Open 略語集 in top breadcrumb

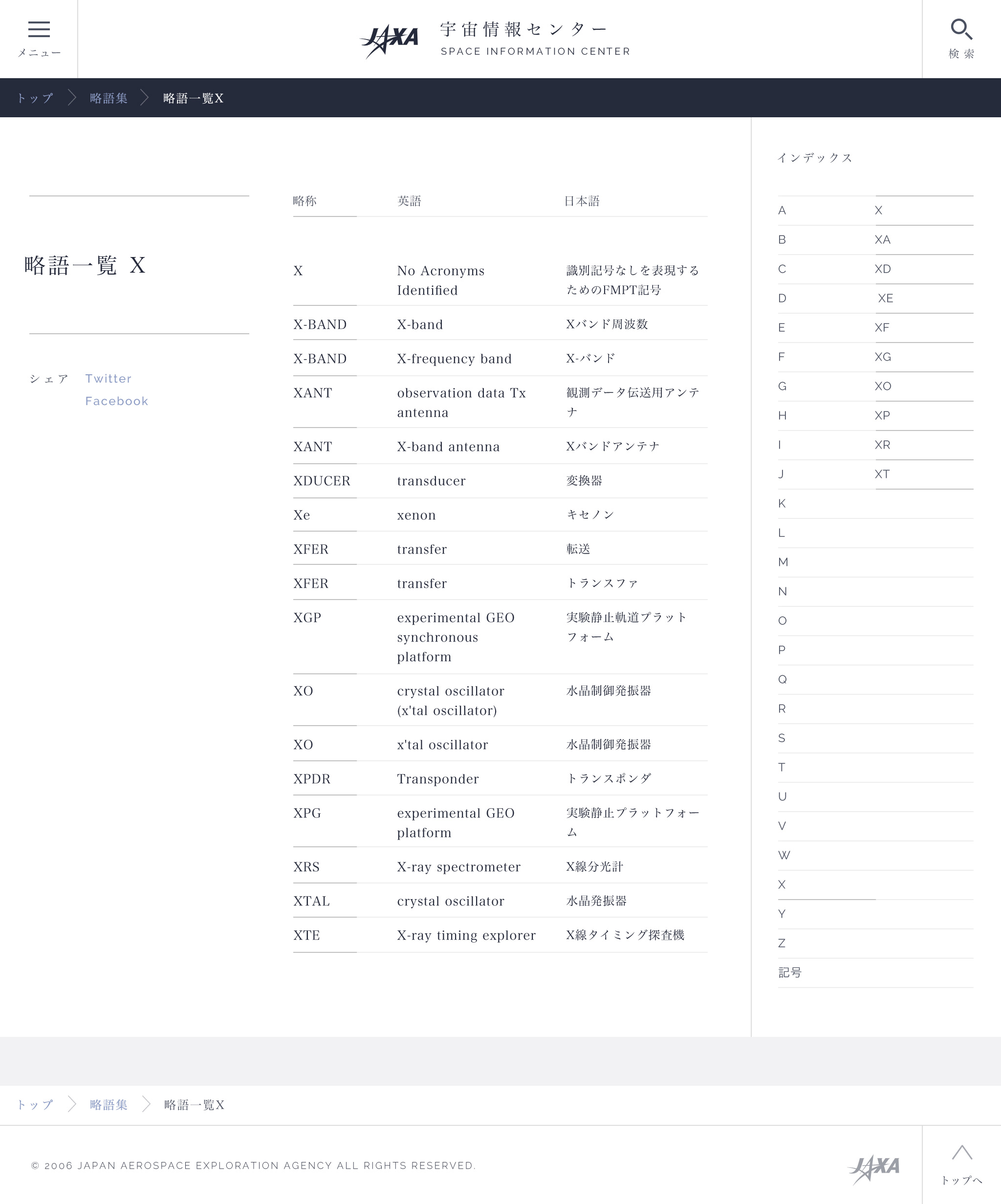[x=109, y=98]
